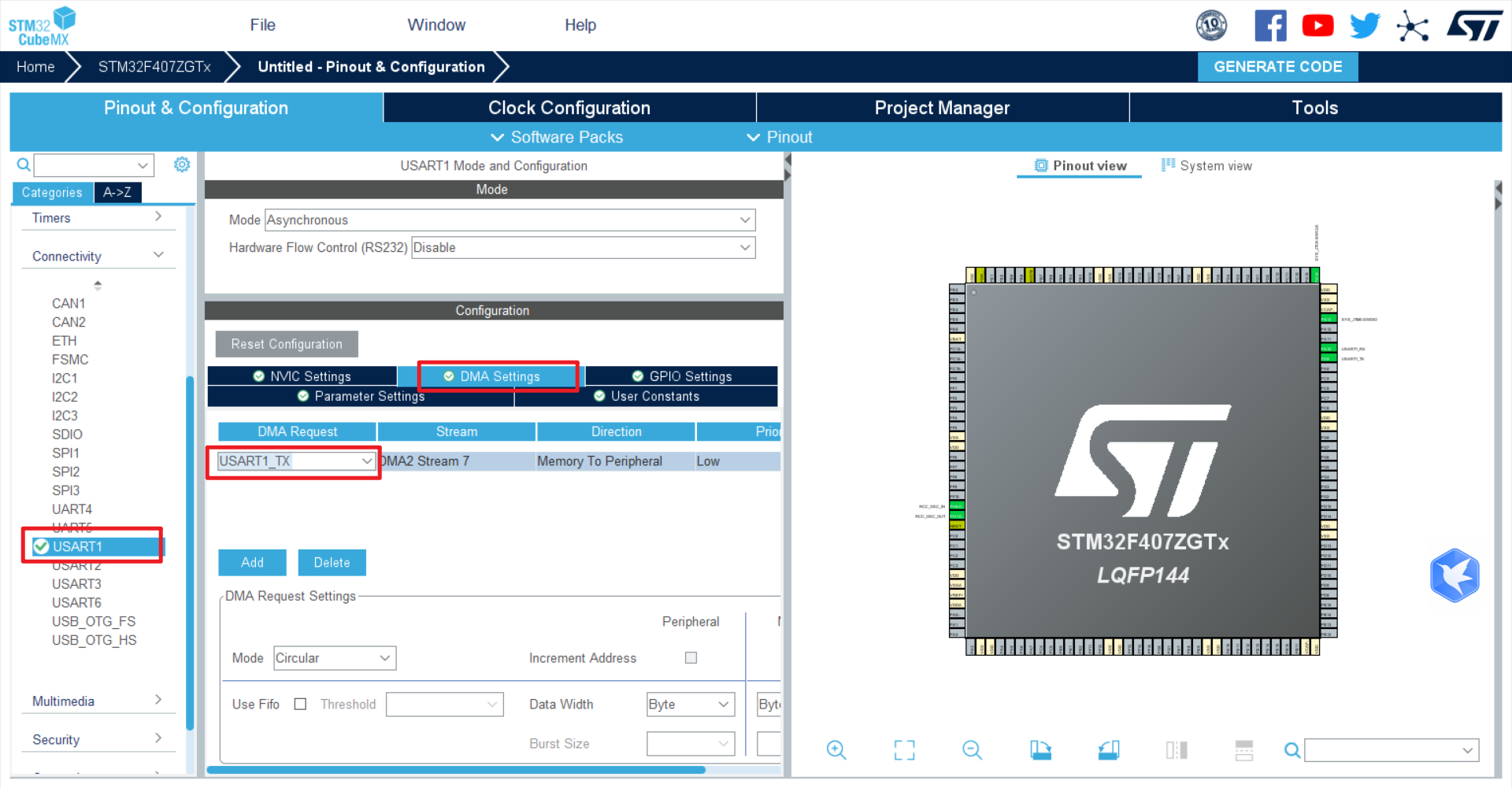The height and width of the screenshot is (788, 1512).
Task: Open the DMA Mode Circular dropdown
Action: pyautogui.click(x=335, y=658)
